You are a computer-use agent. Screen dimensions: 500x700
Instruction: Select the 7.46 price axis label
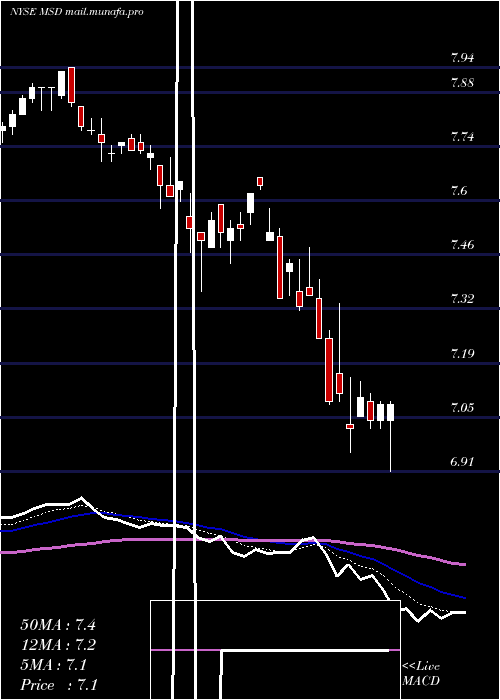click(462, 244)
